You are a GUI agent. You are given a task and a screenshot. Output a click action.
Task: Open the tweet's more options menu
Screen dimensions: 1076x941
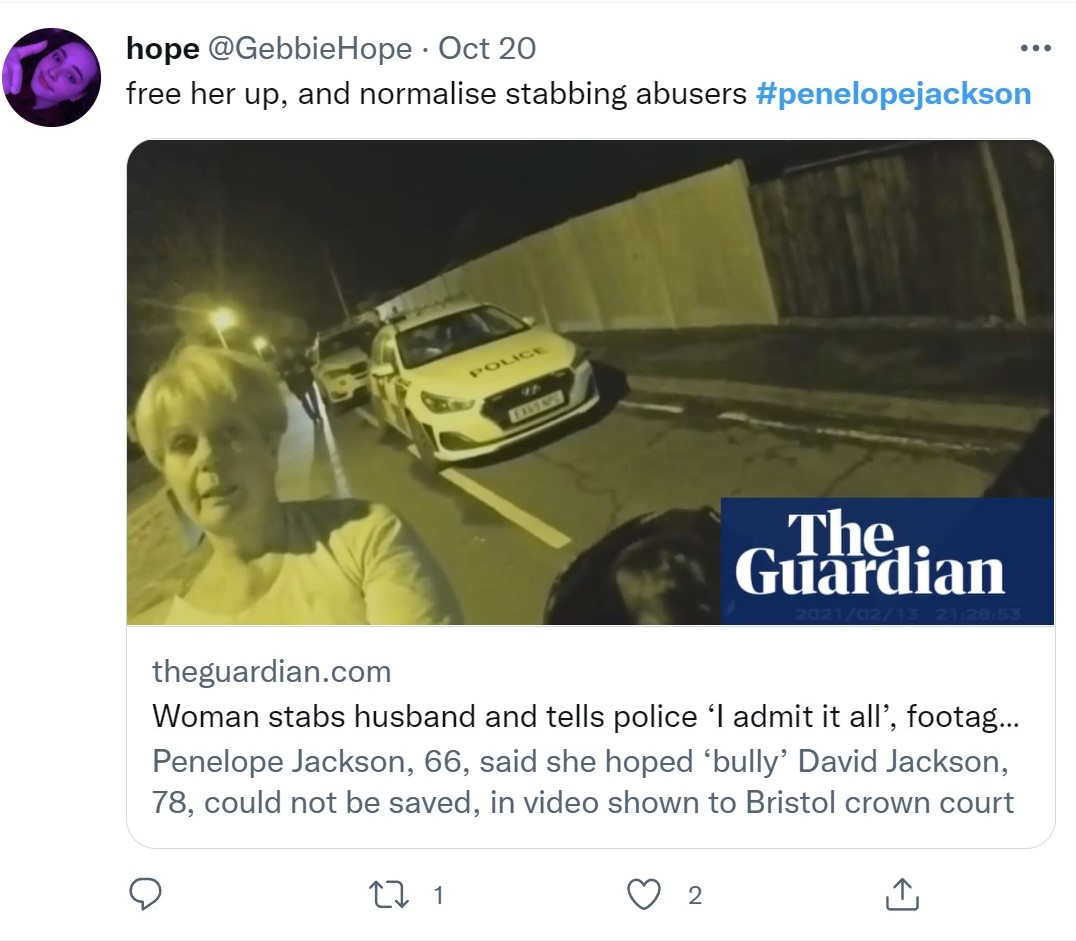[x=1035, y=48]
